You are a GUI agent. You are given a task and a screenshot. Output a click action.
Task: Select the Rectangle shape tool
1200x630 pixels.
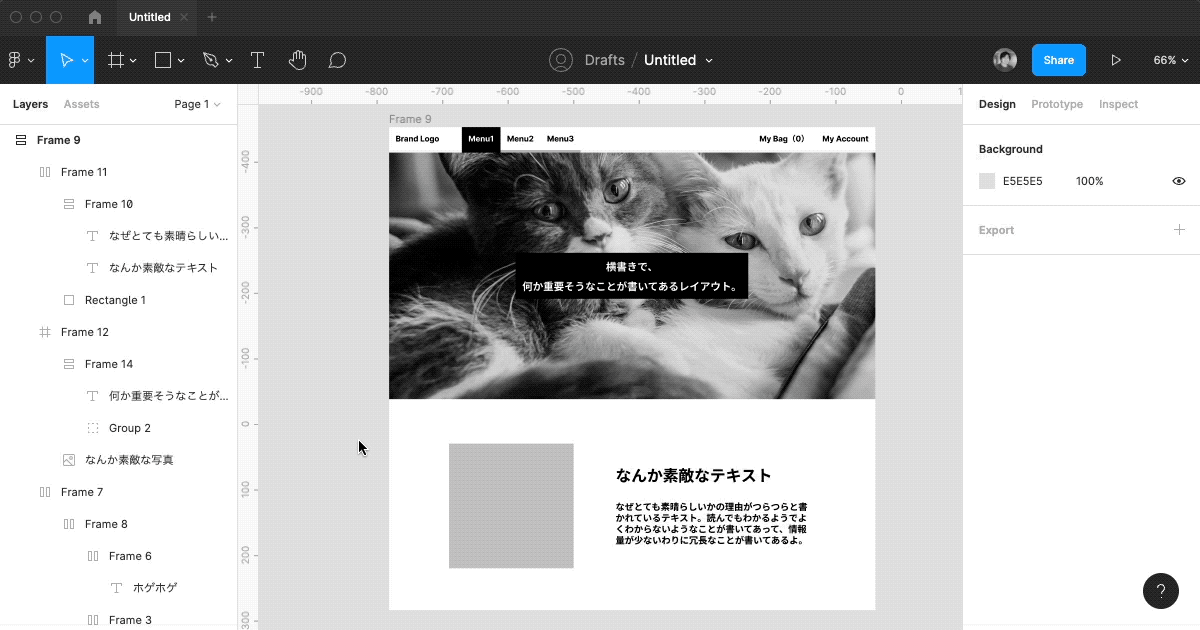click(163, 60)
